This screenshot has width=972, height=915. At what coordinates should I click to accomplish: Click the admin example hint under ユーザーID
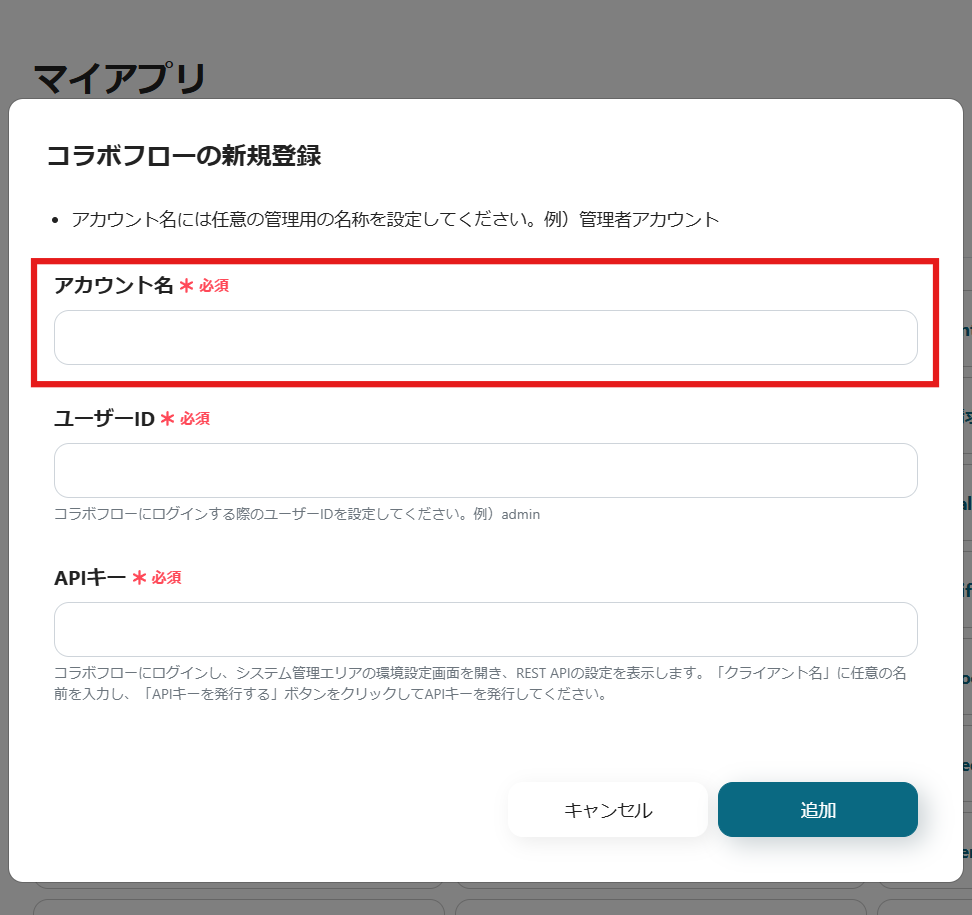click(297, 514)
